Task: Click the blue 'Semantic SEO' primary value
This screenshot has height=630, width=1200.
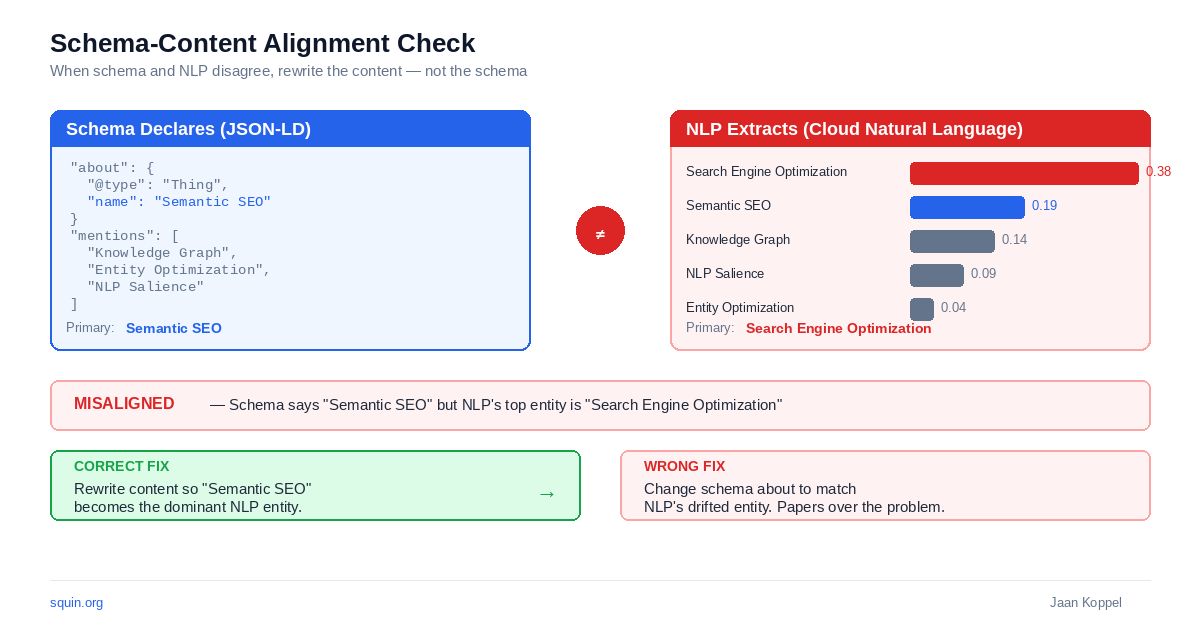Action: (174, 328)
